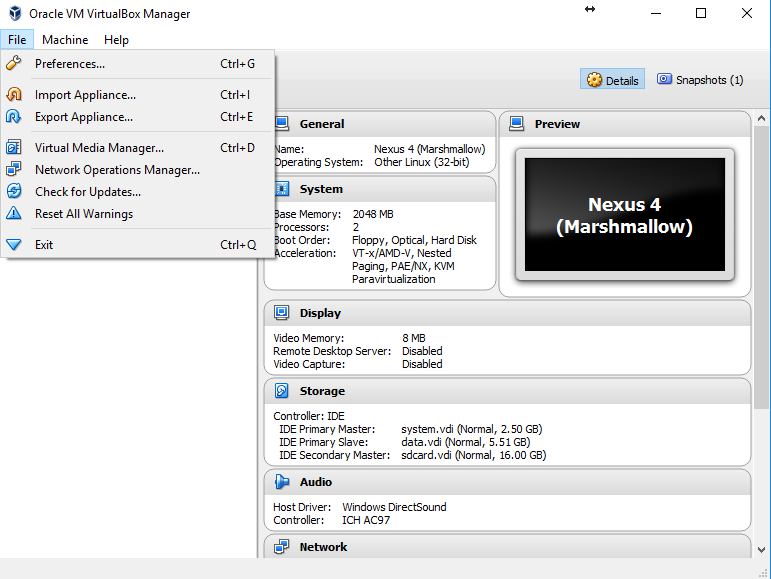The height and width of the screenshot is (579, 771).
Task: Click the Exit arrow icon
Action: pos(14,244)
